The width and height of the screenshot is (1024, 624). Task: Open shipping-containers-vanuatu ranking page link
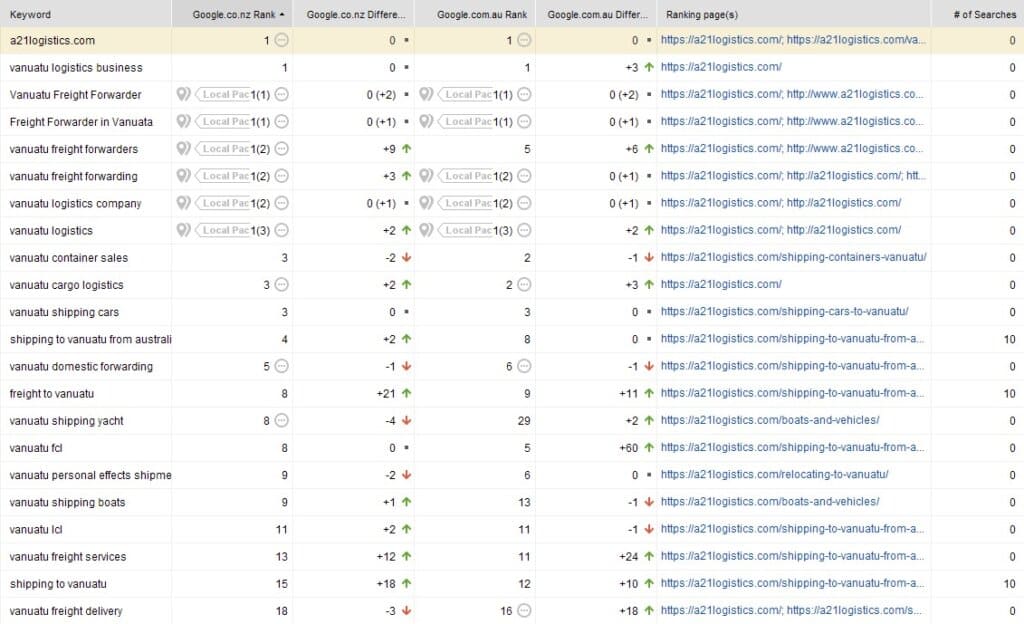[x=793, y=257]
